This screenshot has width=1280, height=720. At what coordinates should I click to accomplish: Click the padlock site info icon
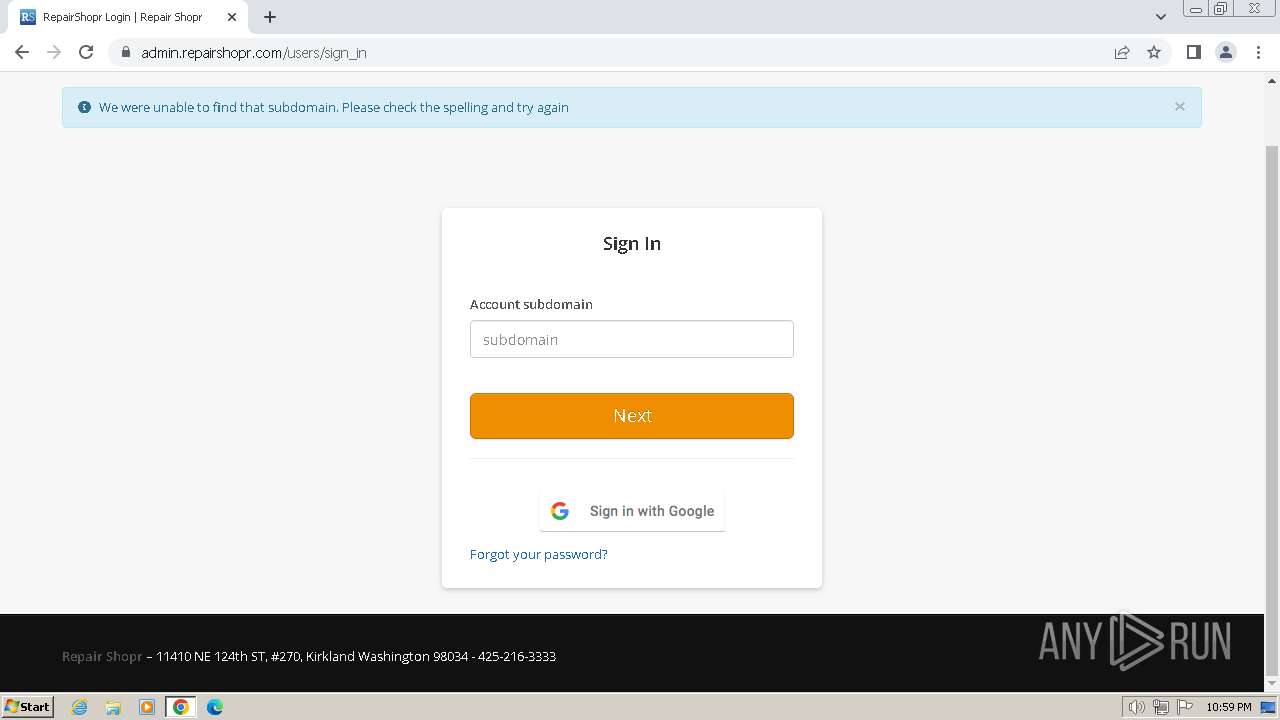pos(126,52)
